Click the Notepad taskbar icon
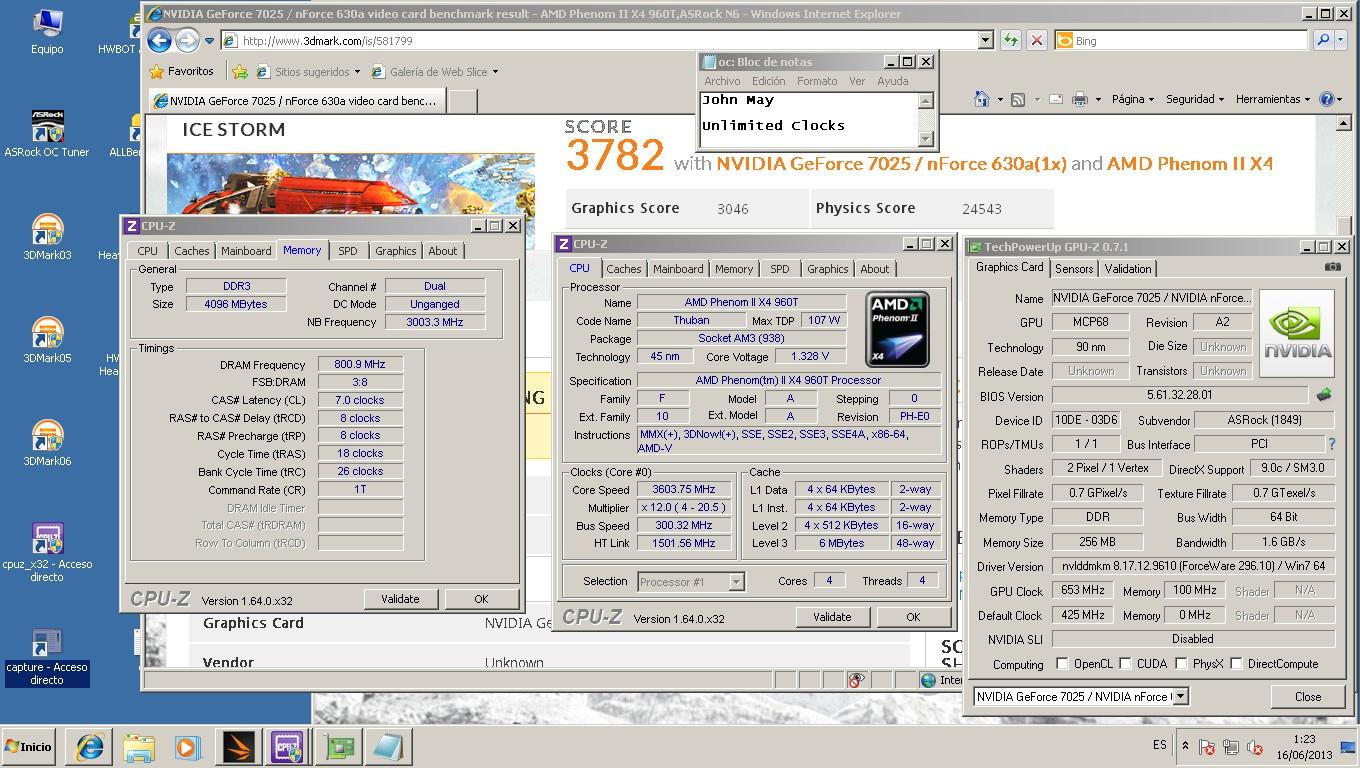This screenshot has width=1360, height=768. tap(386, 747)
